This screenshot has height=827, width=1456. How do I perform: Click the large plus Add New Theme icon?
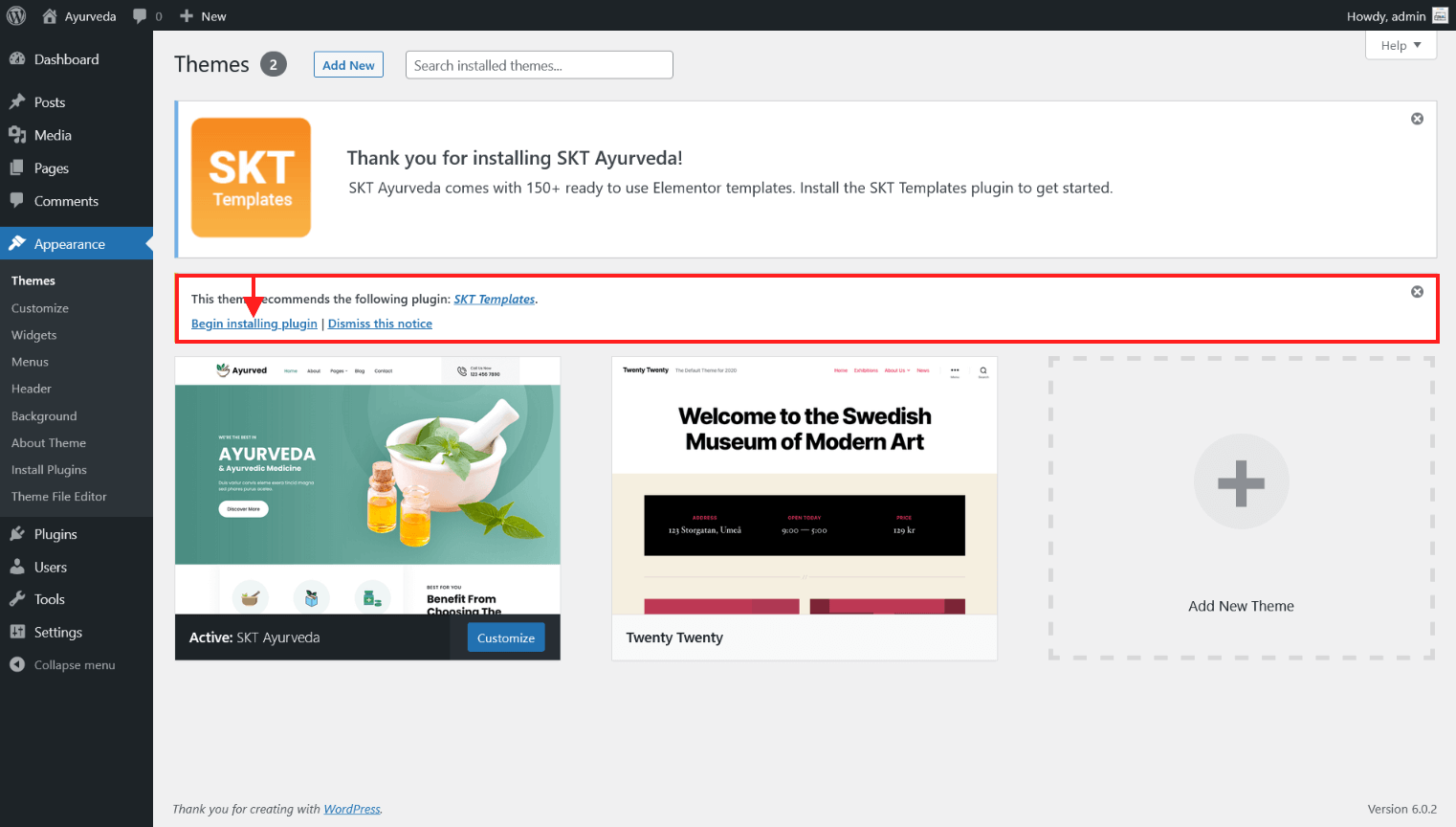(1241, 482)
